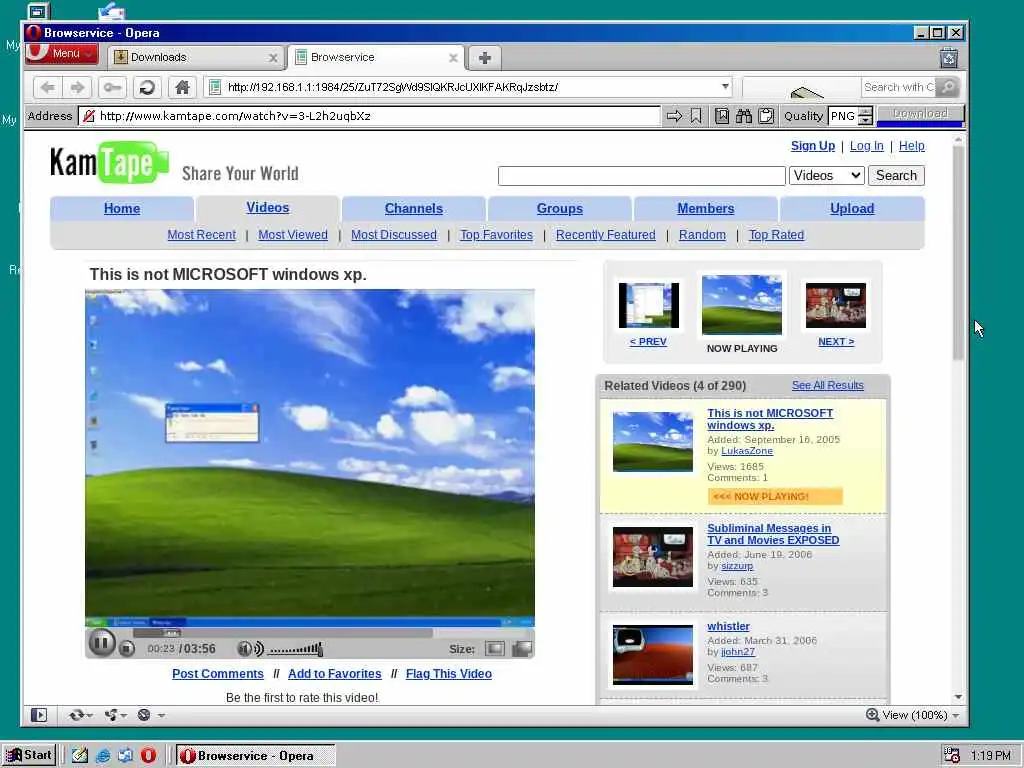The height and width of the screenshot is (768, 1024).
Task: Click the PREV video thumbnail
Action: [x=648, y=305]
